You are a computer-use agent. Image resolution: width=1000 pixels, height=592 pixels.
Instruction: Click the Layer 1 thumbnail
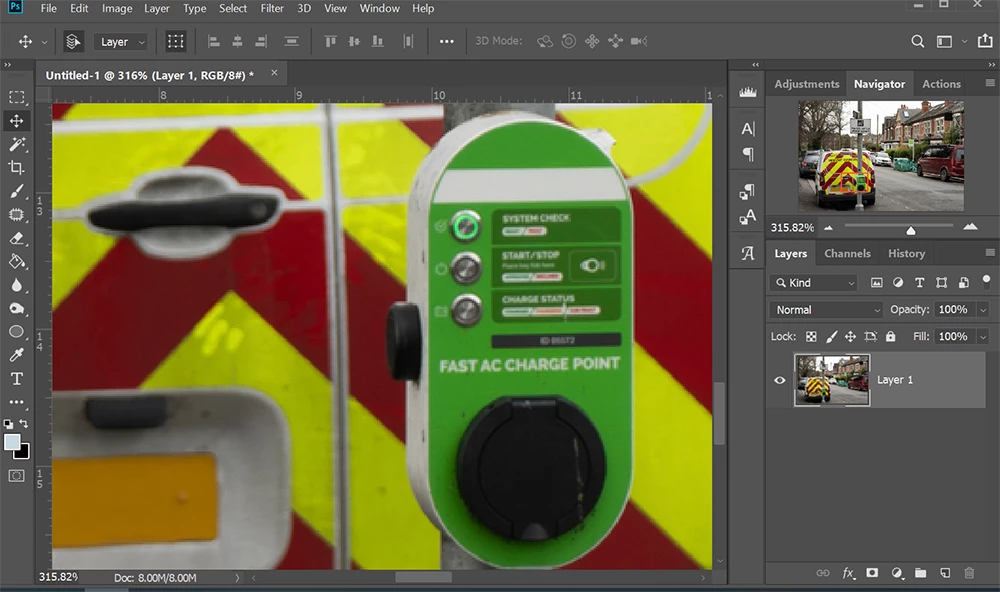[x=832, y=380]
